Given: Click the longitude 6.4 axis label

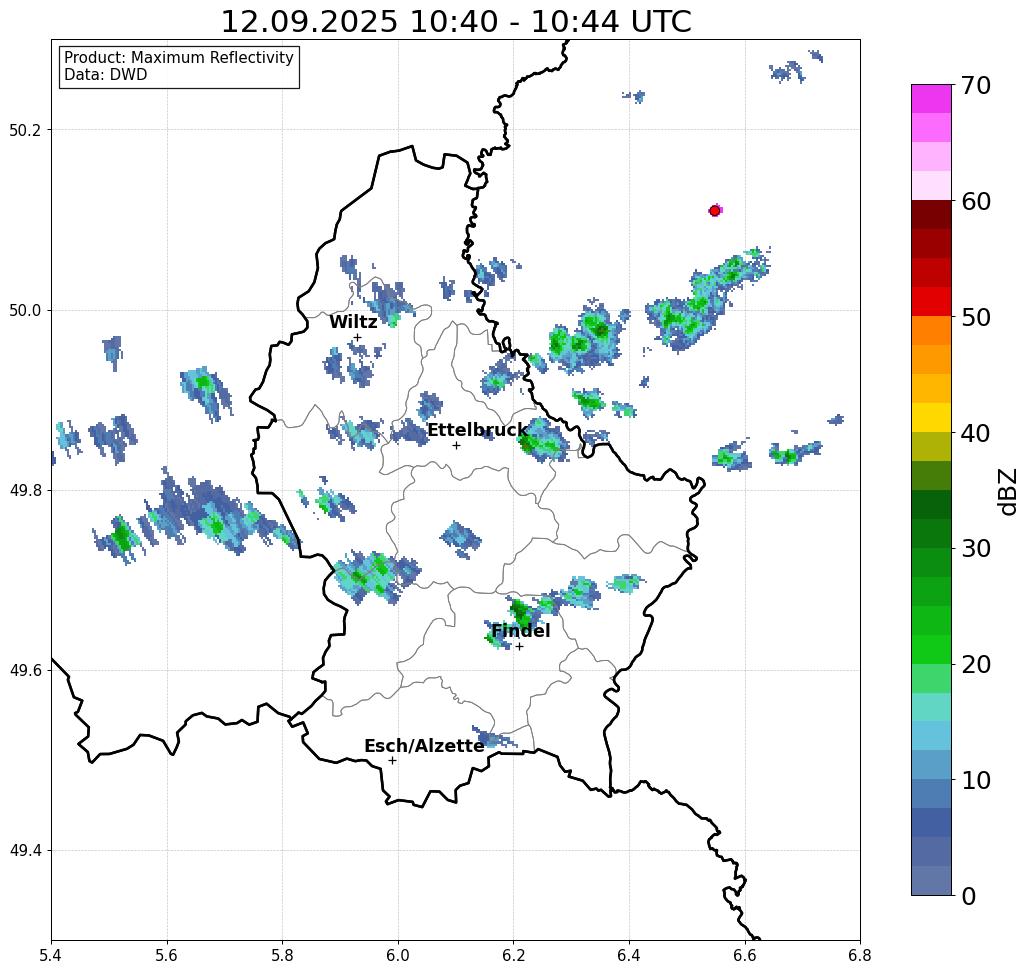Looking at the screenshot, I should 629,955.
